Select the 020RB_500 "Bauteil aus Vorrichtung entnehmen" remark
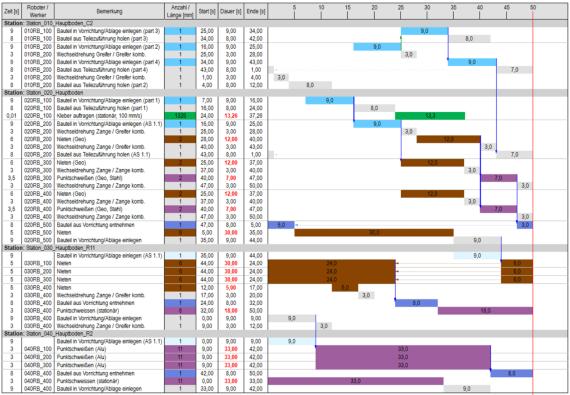The height and width of the screenshot is (395, 570). tap(96, 225)
